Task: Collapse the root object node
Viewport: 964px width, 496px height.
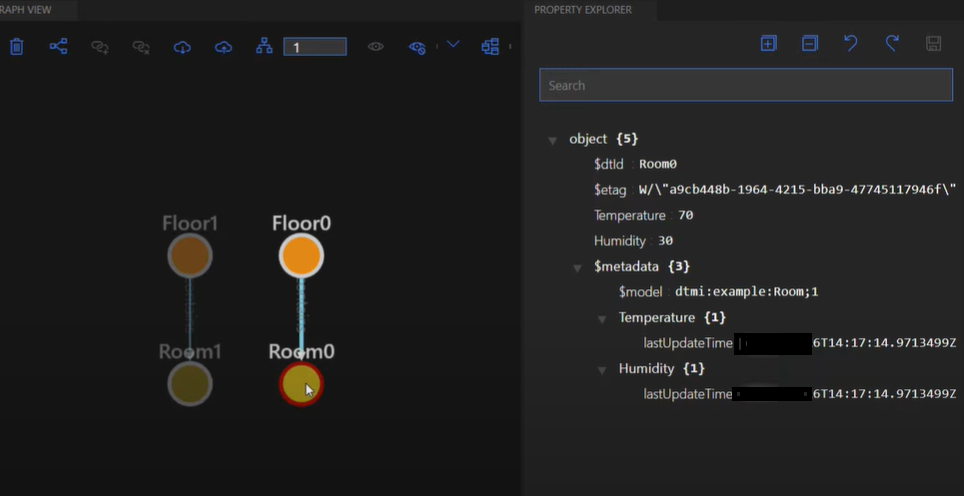Action: point(552,140)
